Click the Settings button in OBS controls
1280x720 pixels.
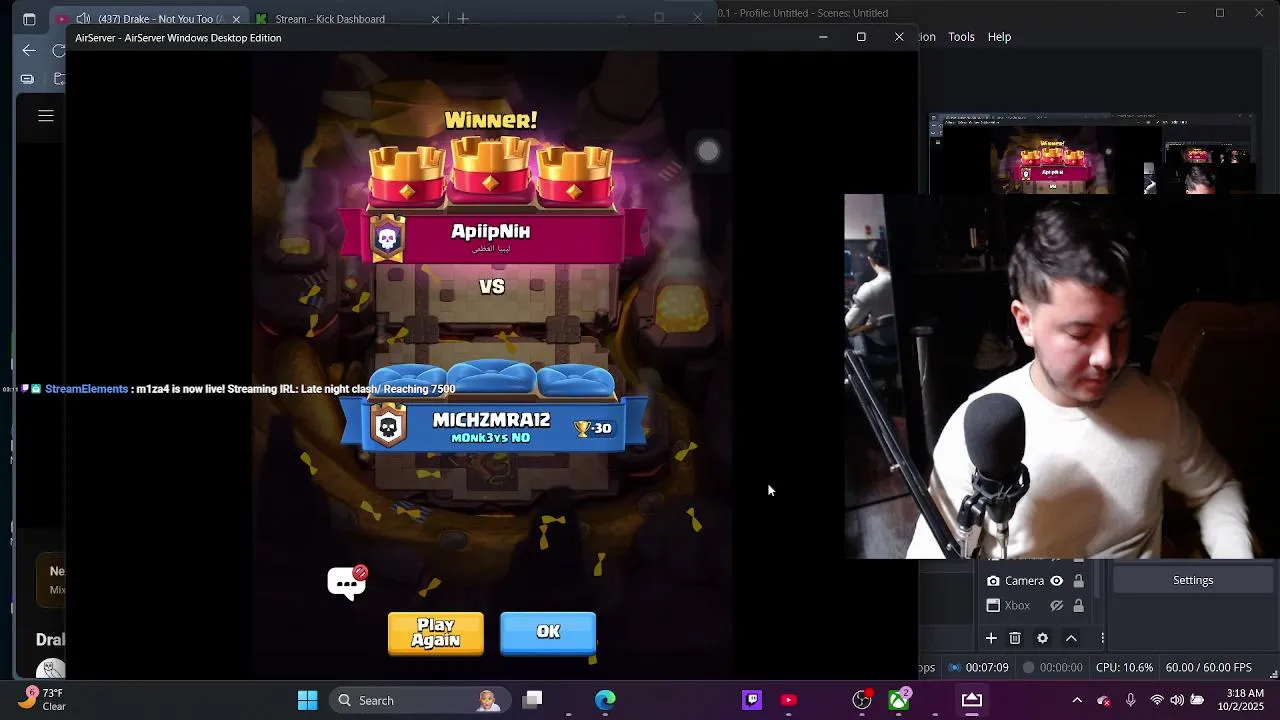click(1193, 580)
